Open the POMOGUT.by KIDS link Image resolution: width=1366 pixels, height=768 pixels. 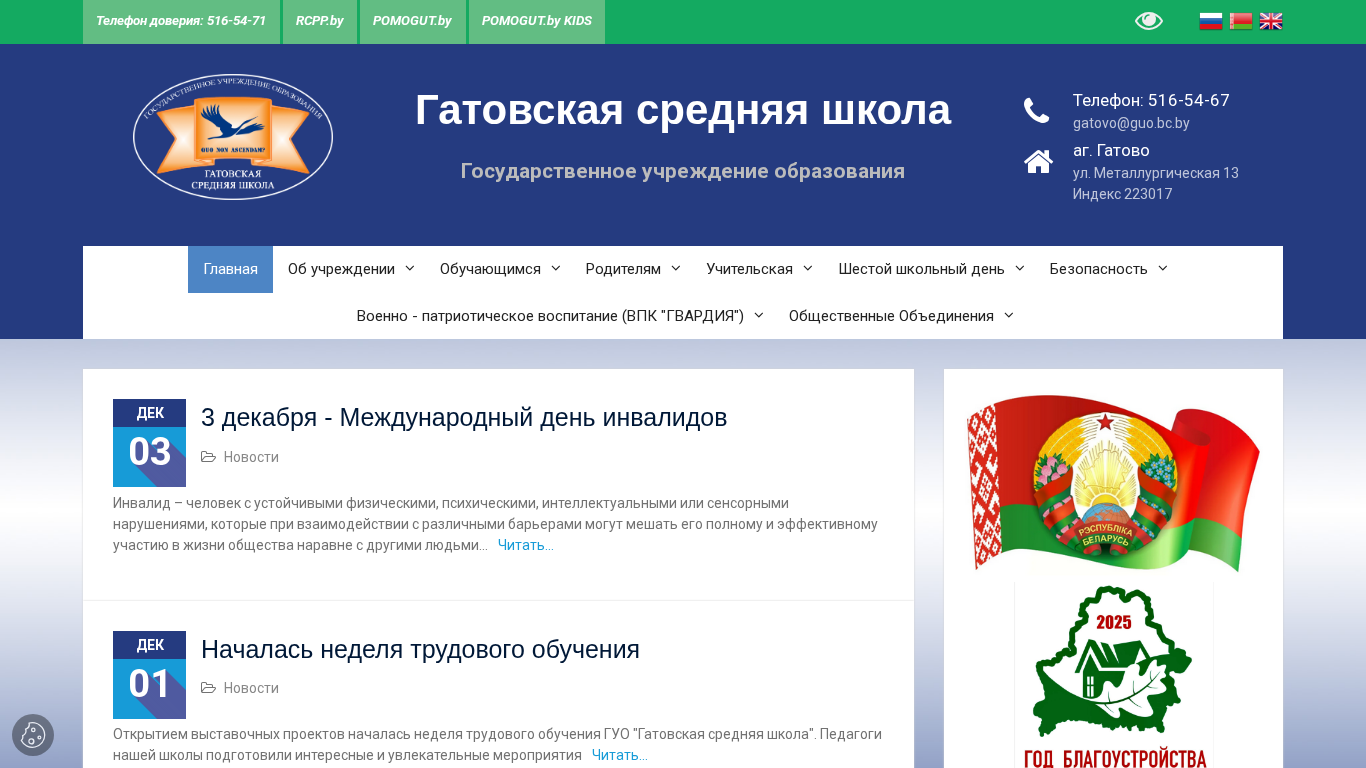pyautogui.click(x=536, y=21)
